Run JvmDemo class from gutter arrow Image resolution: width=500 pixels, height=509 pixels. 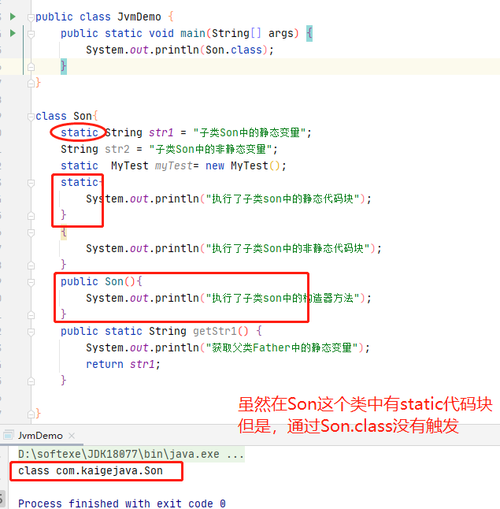coord(13,16)
